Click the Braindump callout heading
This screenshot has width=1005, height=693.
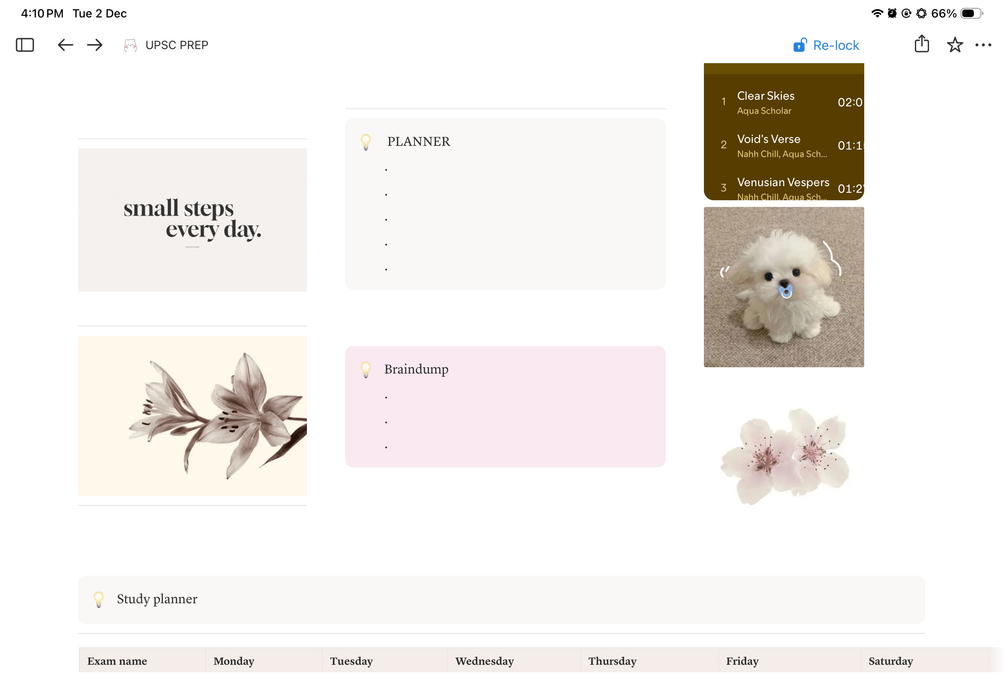[417, 369]
